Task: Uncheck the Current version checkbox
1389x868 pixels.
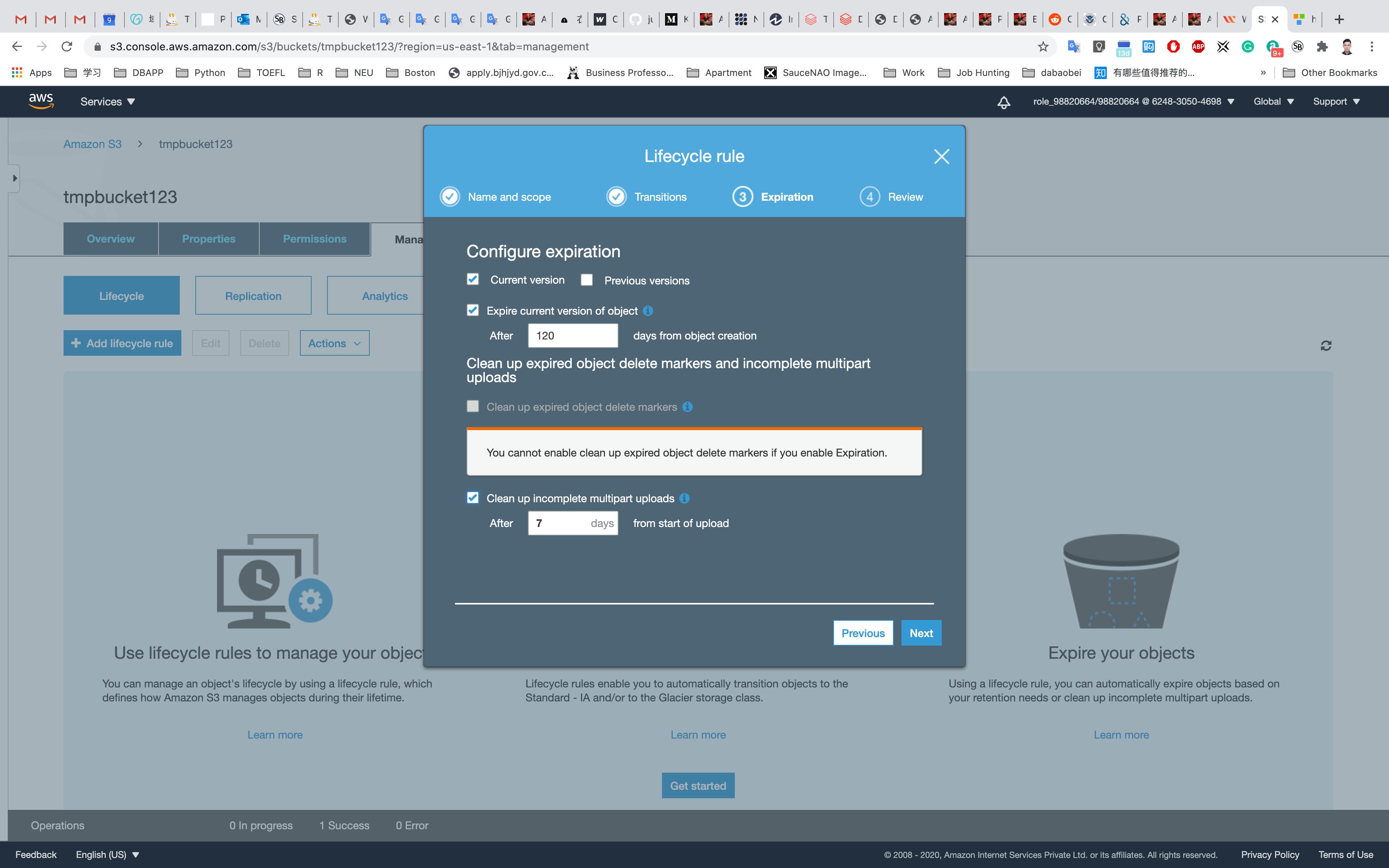Action: [x=472, y=279]
